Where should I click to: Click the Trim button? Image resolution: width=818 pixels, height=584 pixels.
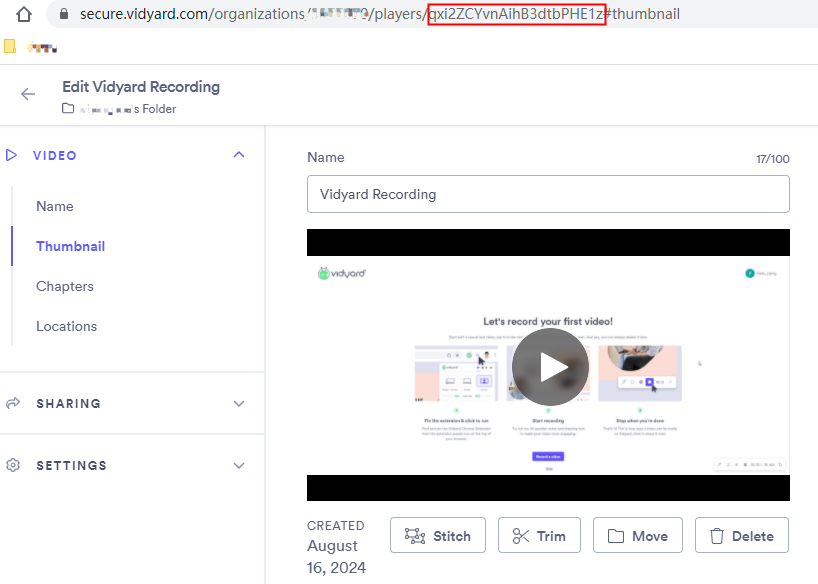click(539, 536)
